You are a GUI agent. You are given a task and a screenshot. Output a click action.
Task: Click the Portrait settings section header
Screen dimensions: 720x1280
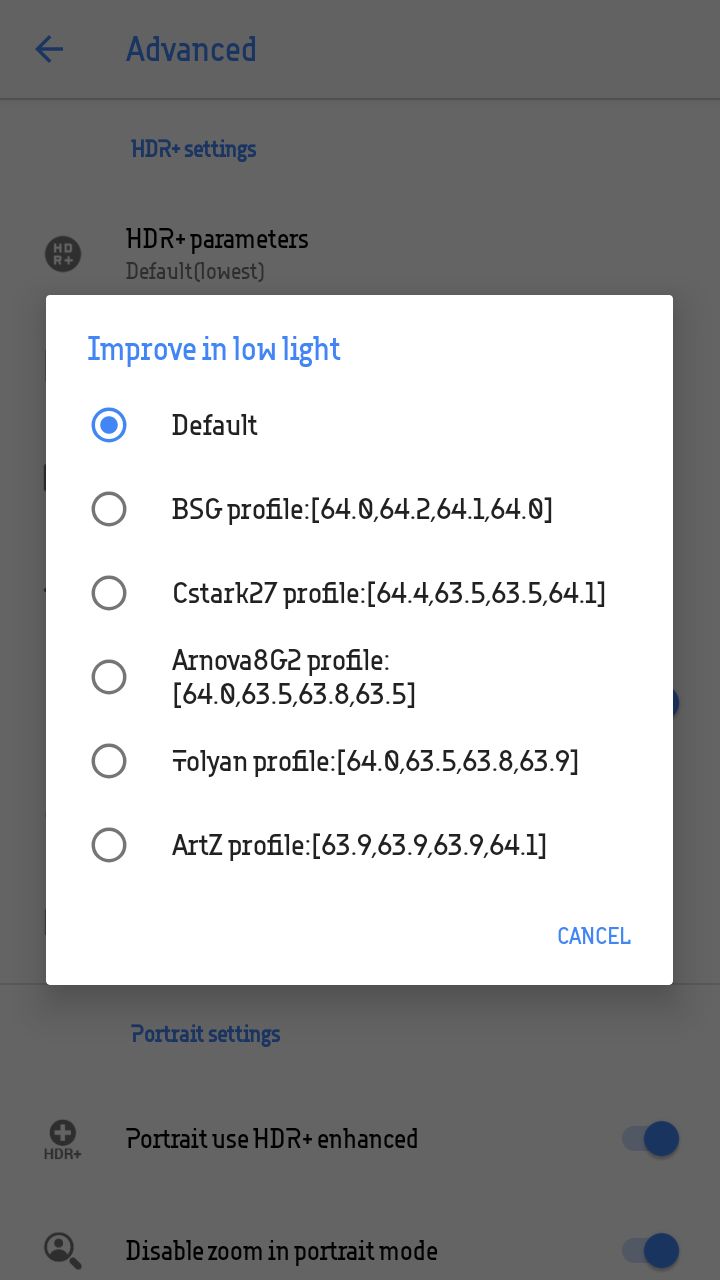pyautogui.click(x=205, y=1034)
